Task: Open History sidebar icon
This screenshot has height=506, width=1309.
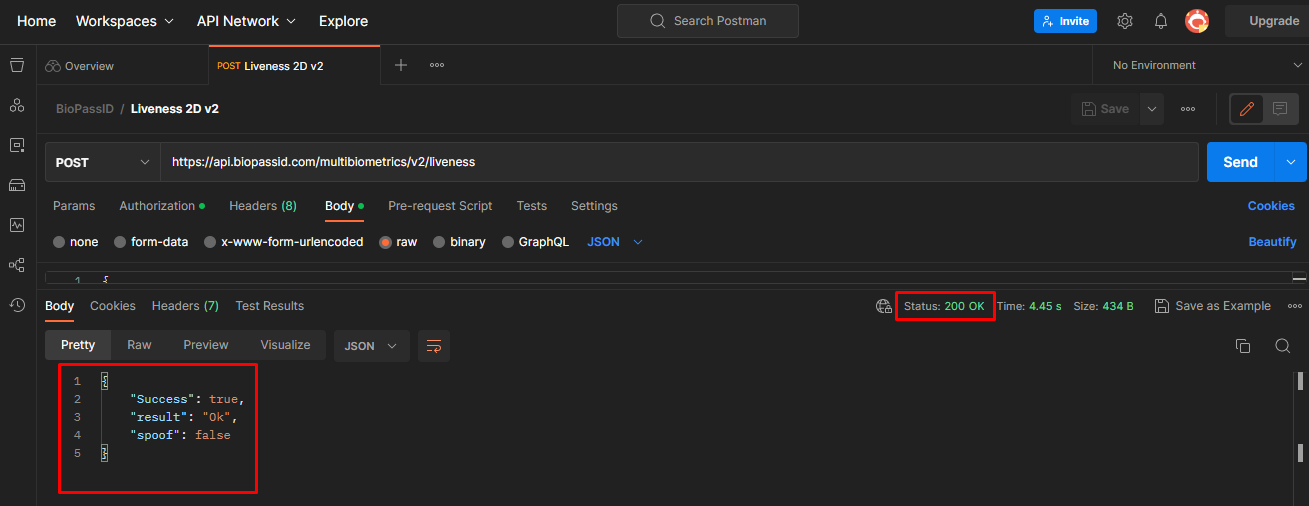Action: (x=17, y=305)
